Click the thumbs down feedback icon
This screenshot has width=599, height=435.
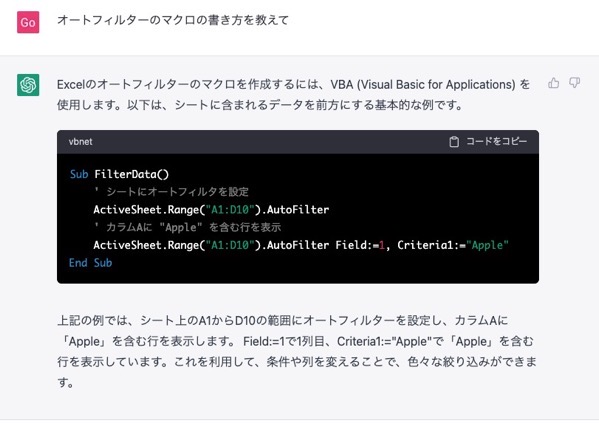click(x=575, y=83)
